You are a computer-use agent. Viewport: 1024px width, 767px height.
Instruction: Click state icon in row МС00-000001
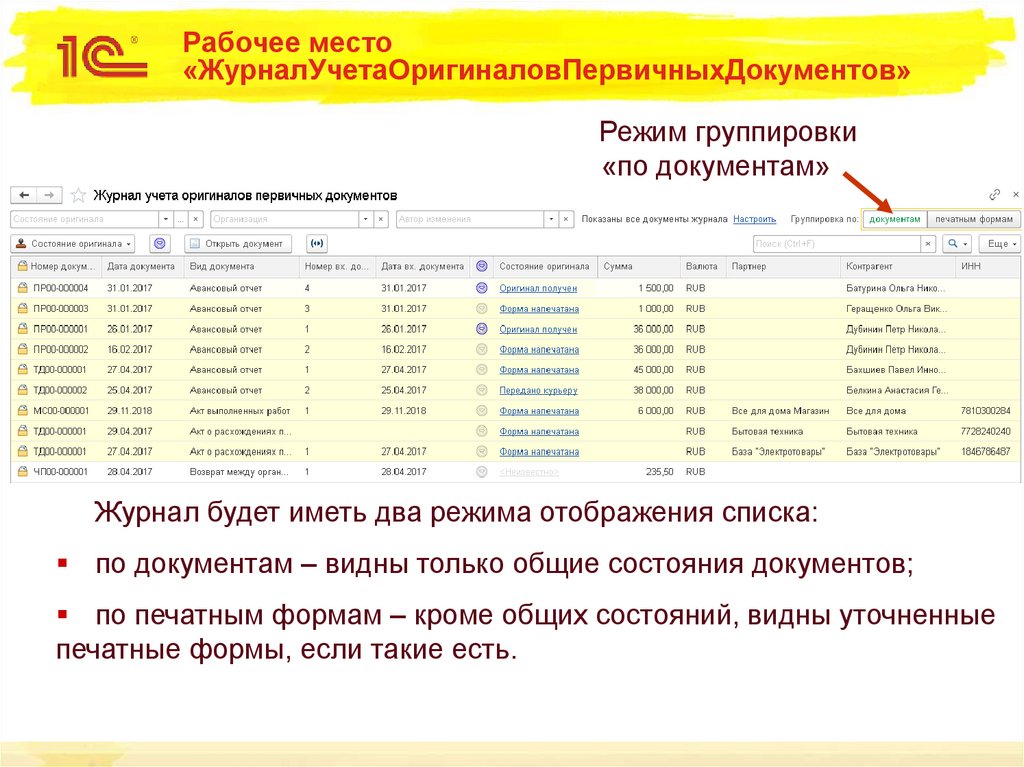click(482, 410)
